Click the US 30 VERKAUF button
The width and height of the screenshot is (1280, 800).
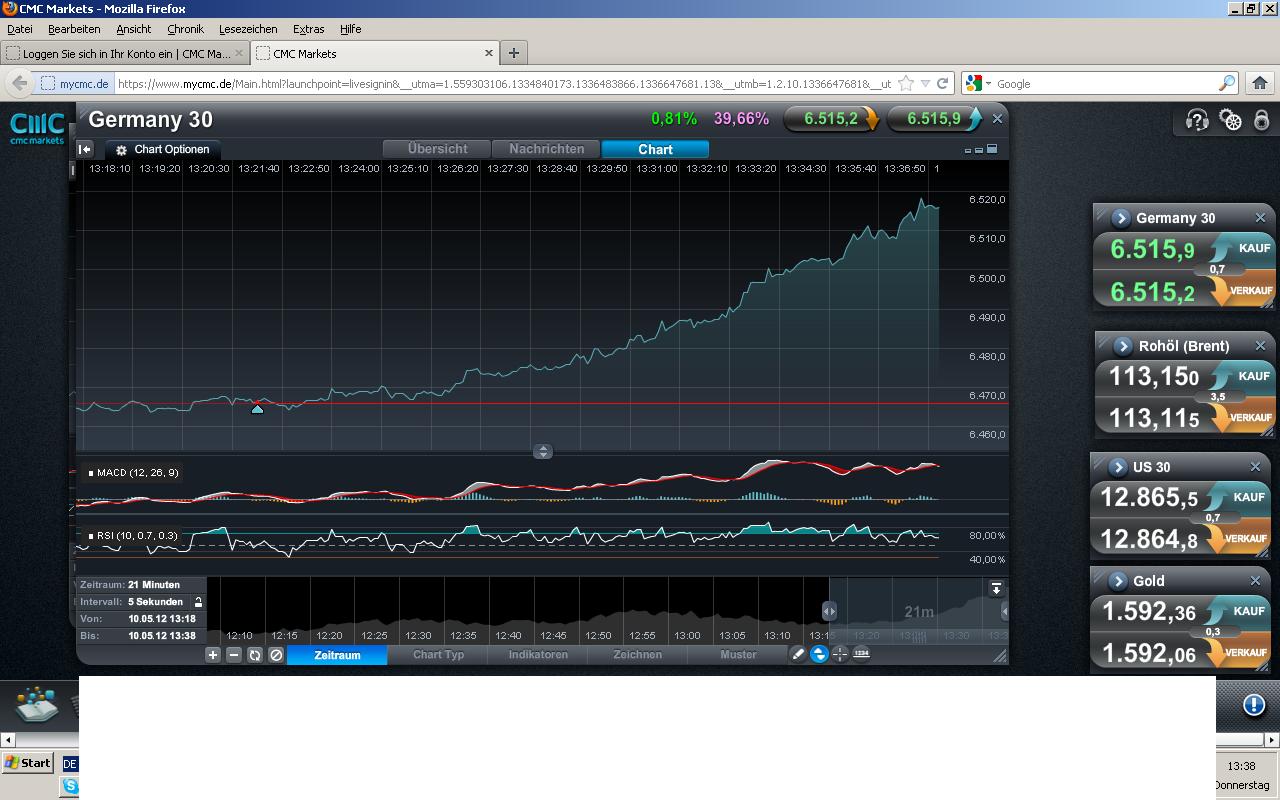pyautogui.click(x=1241, y=539)
